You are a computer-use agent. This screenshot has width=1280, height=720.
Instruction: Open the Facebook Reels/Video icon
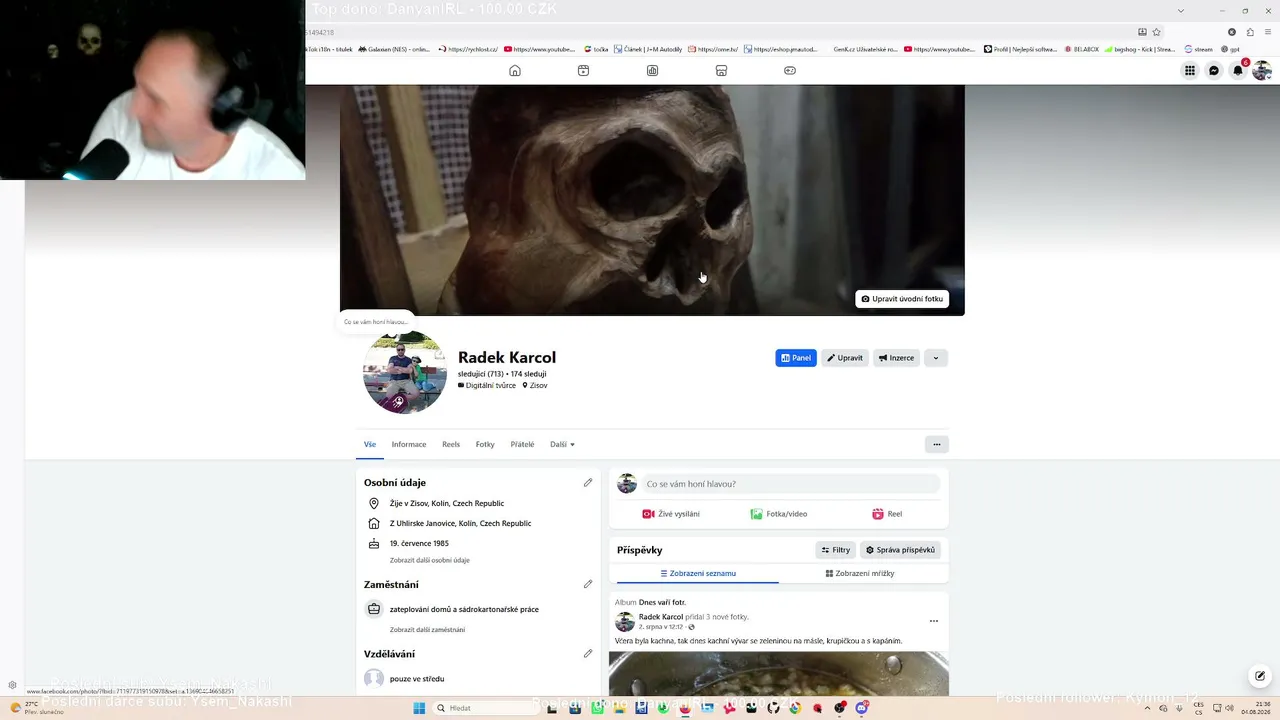(x=583, y=71)
